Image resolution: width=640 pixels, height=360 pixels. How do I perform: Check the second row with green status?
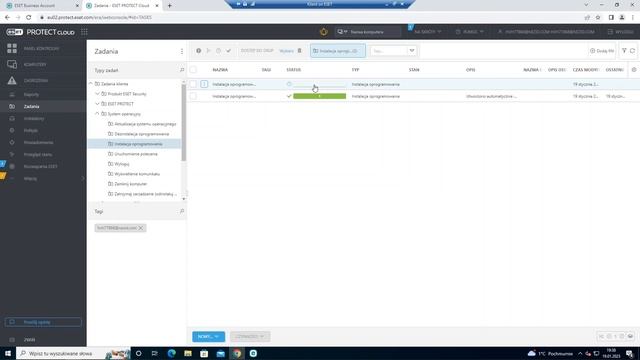click(193, 96)
